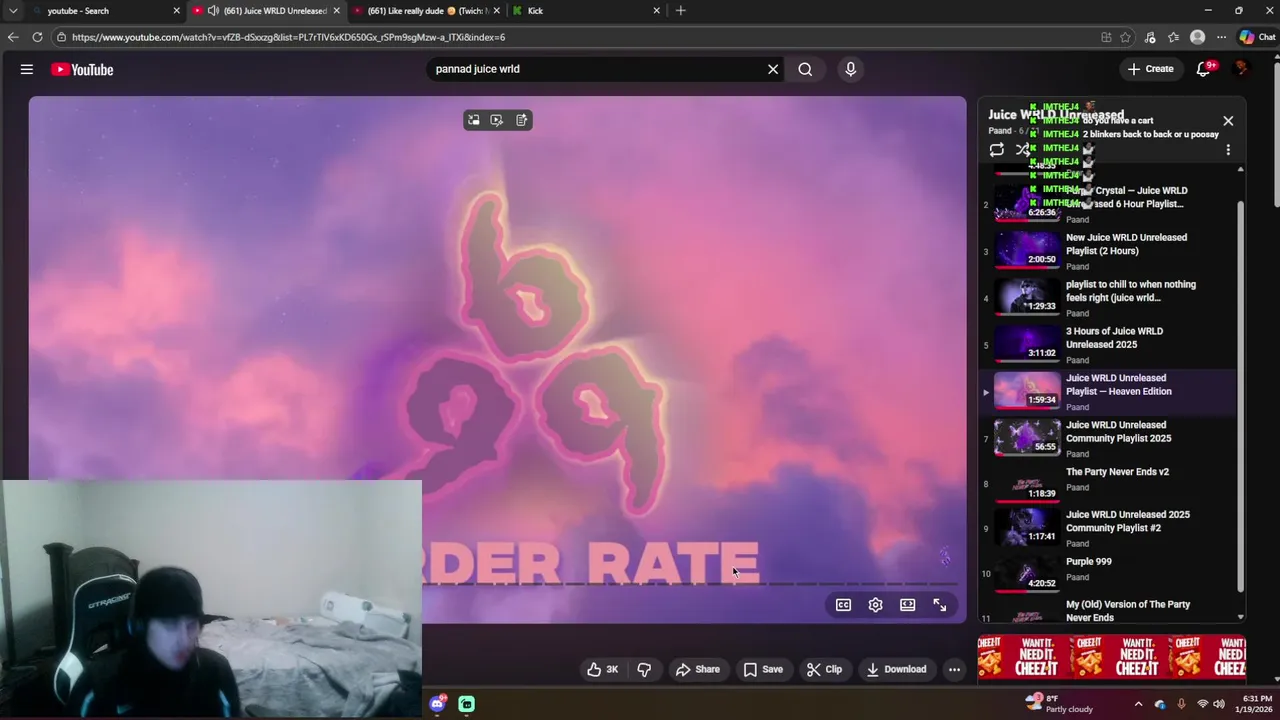The height and width of the screenshot is (720, 1280).
Task: Like the video (3K)
Action: click(x=602, y=669)
